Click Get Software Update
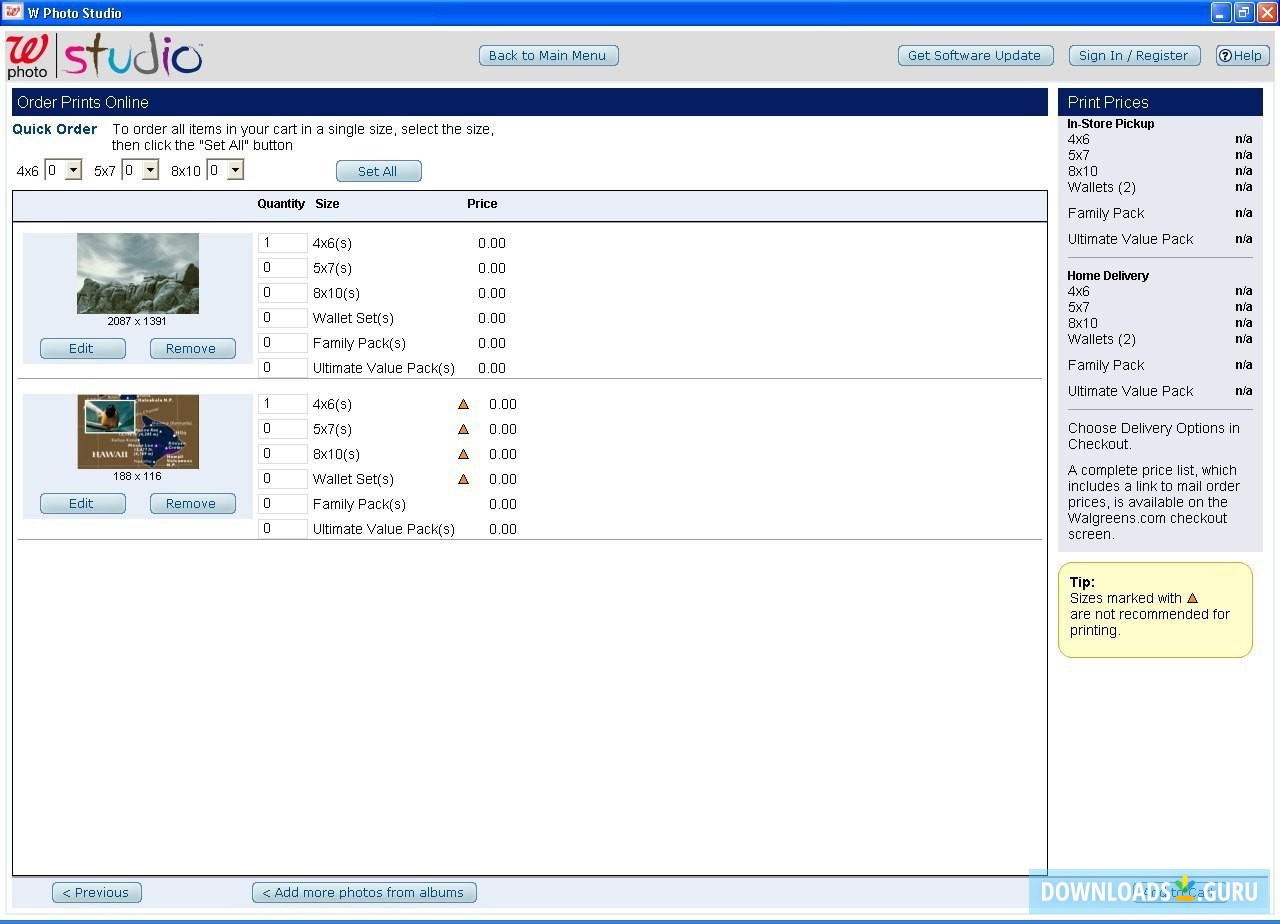 point(975,56)
